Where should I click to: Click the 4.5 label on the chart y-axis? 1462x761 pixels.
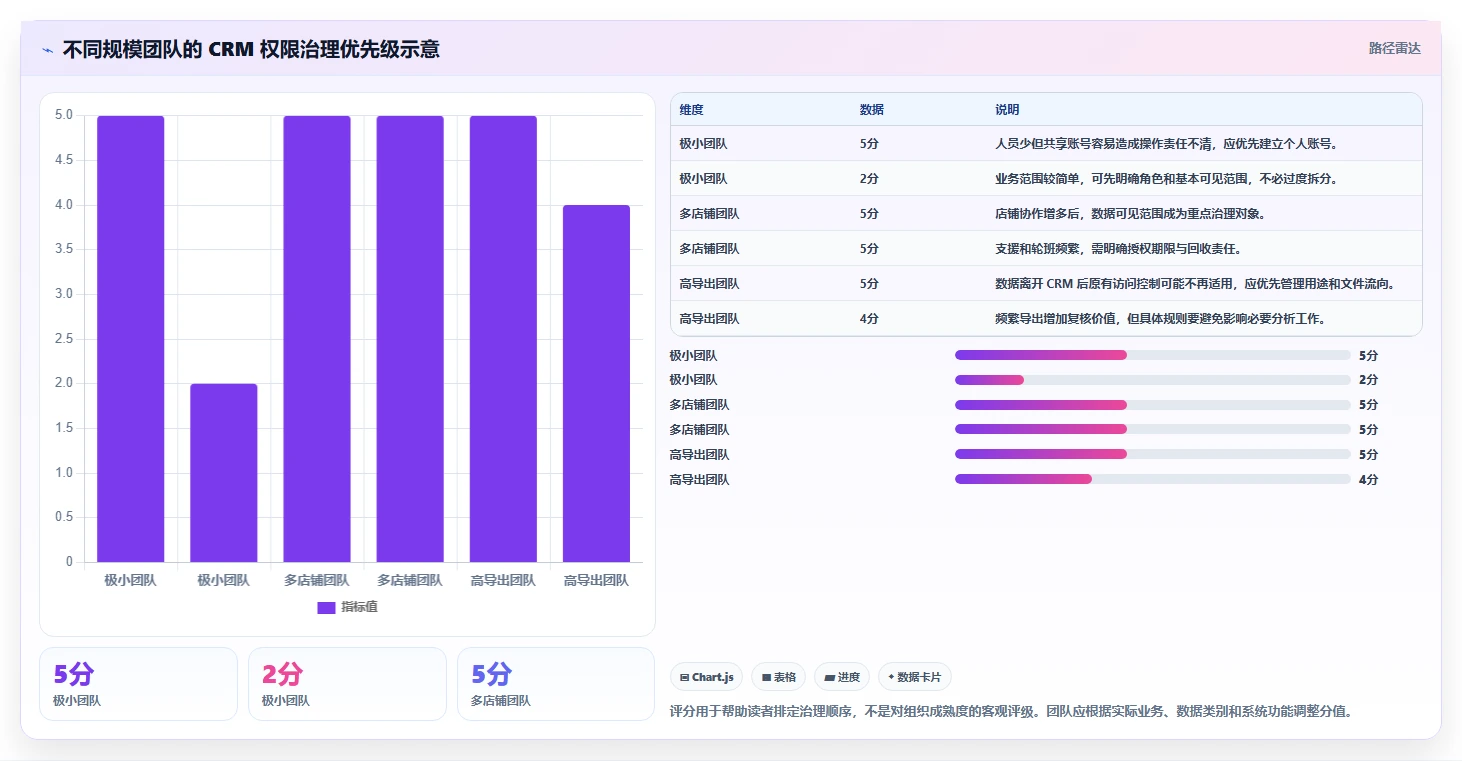coord(63,160)
